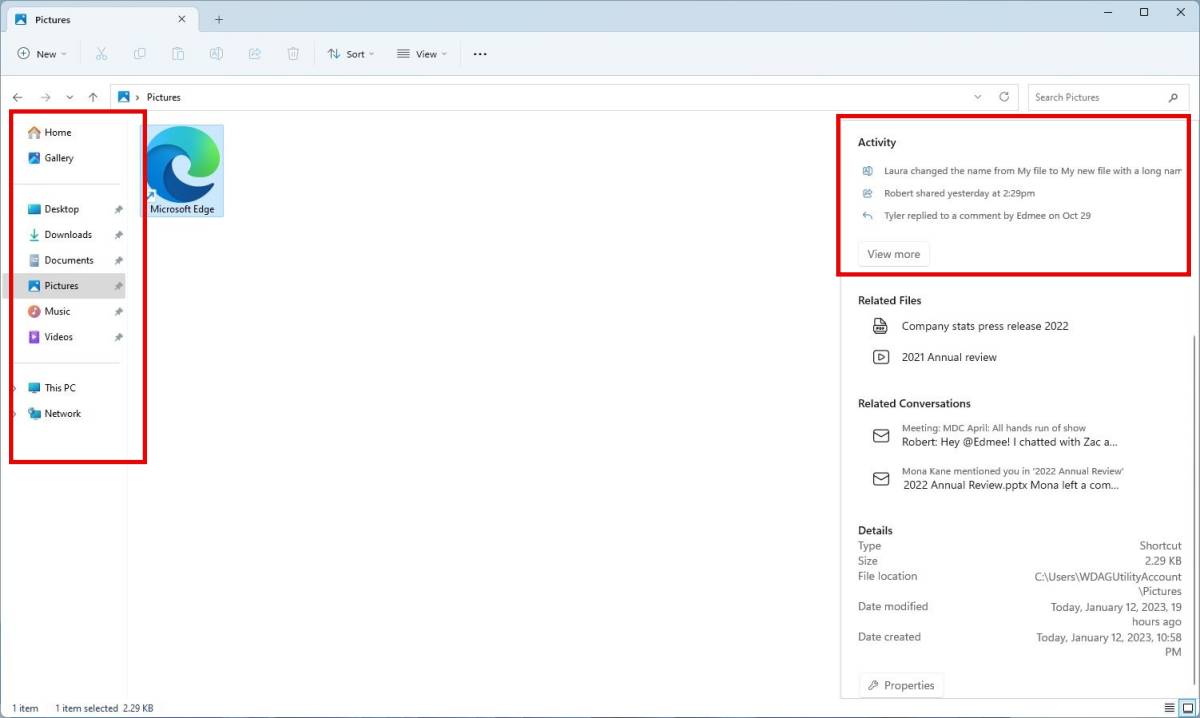
Task: Open a new tab with plus button
Action: (x=219, y=19)
